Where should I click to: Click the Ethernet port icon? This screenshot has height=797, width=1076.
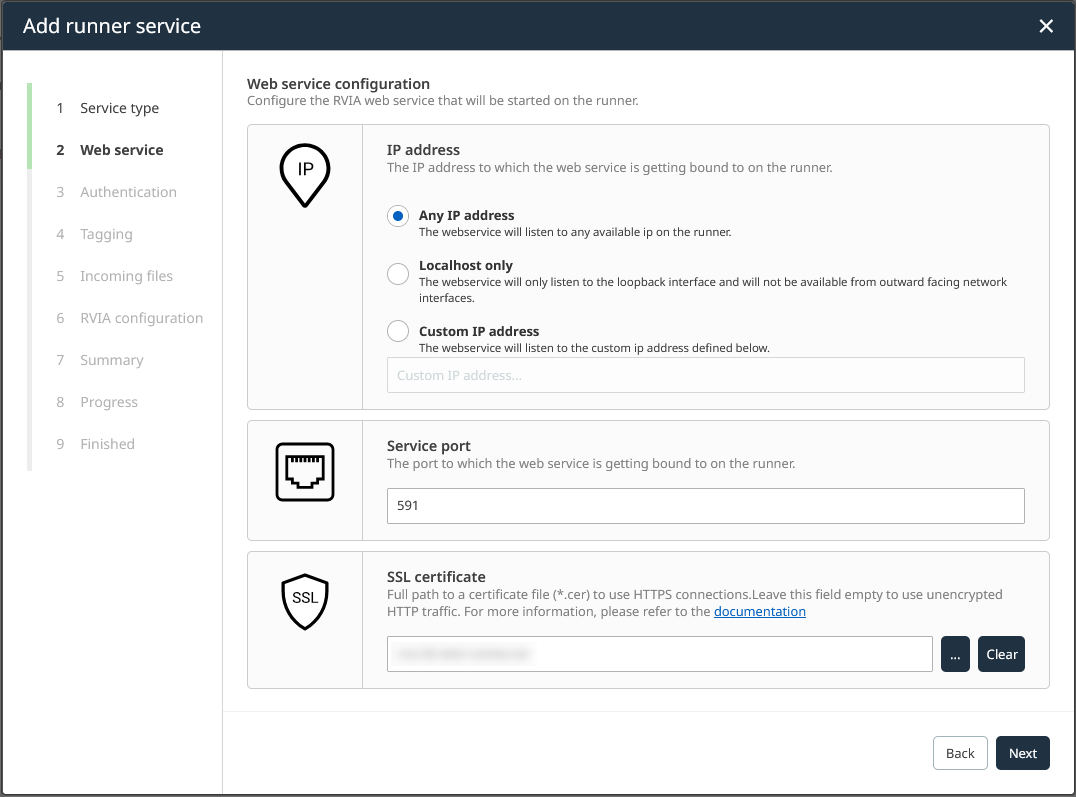click(x=304, y=472)
